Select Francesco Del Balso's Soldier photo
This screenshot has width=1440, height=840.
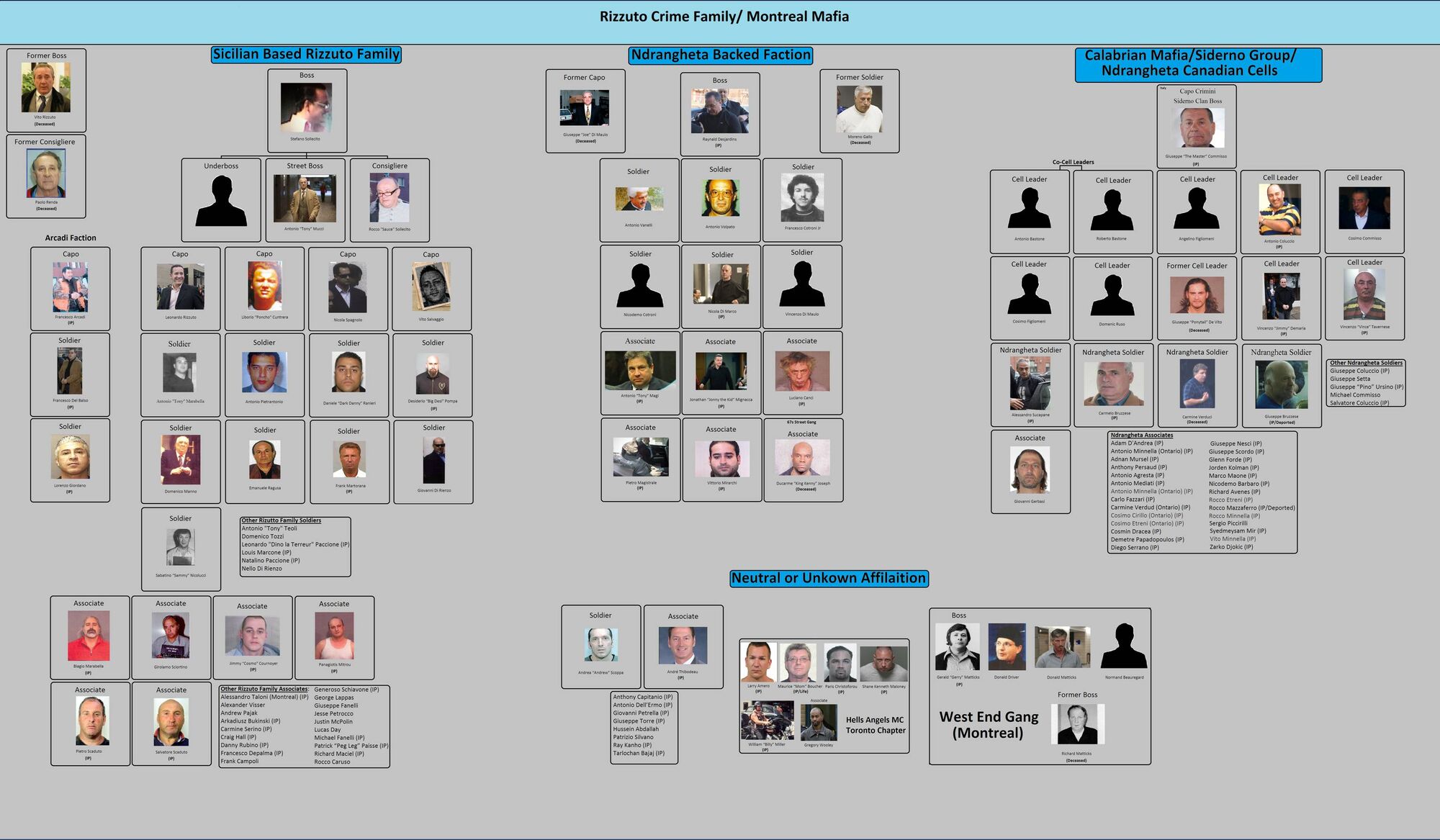click(70, 371)
